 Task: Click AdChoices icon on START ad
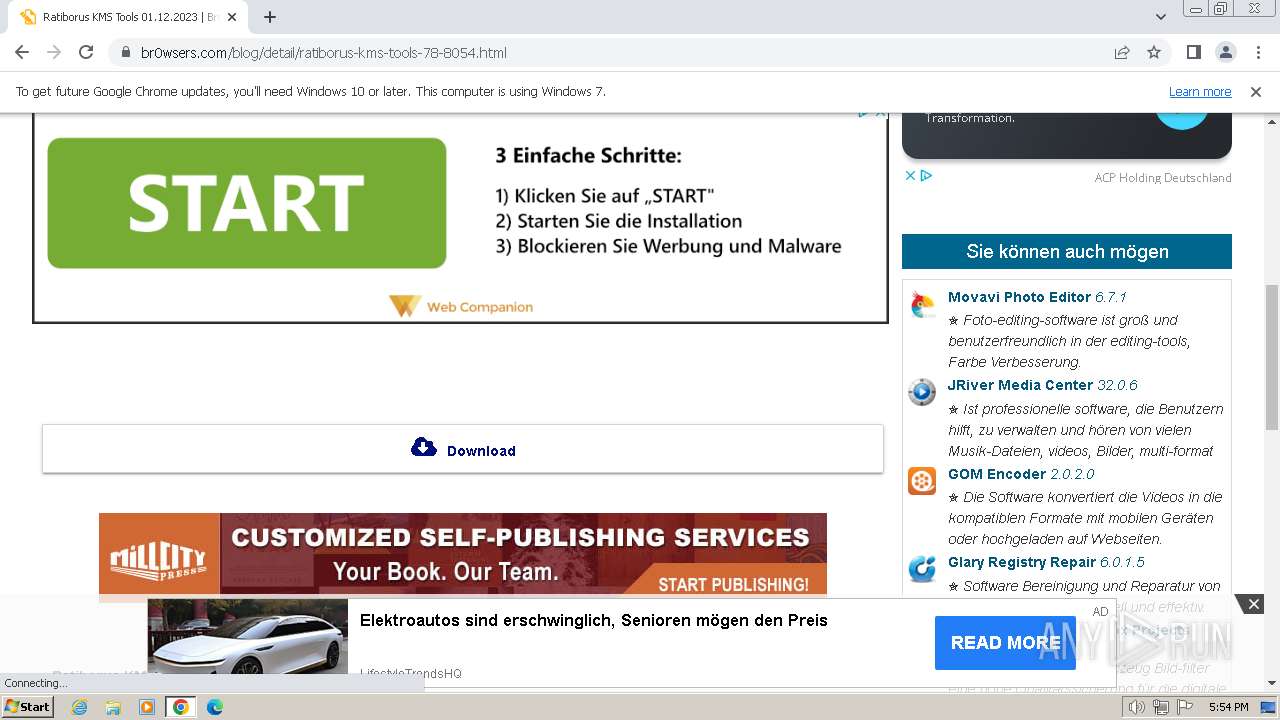[x=864, y=114]
